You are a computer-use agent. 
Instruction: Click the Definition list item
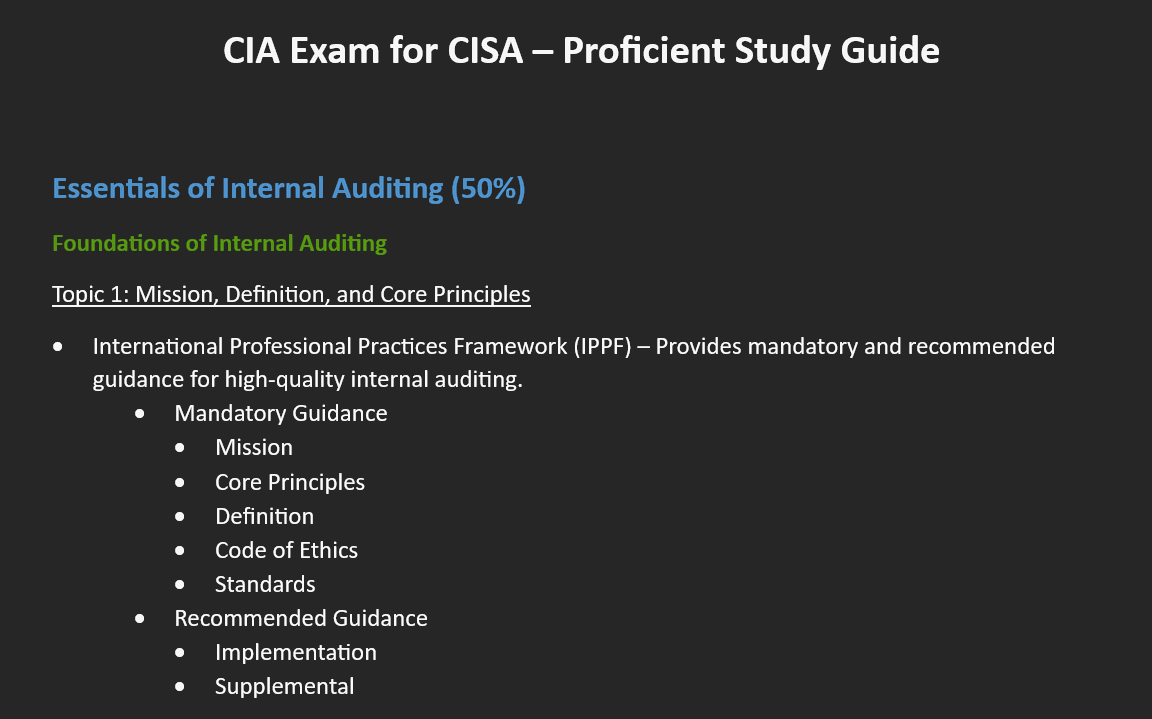pyautogui.click(x=264, y=516)
